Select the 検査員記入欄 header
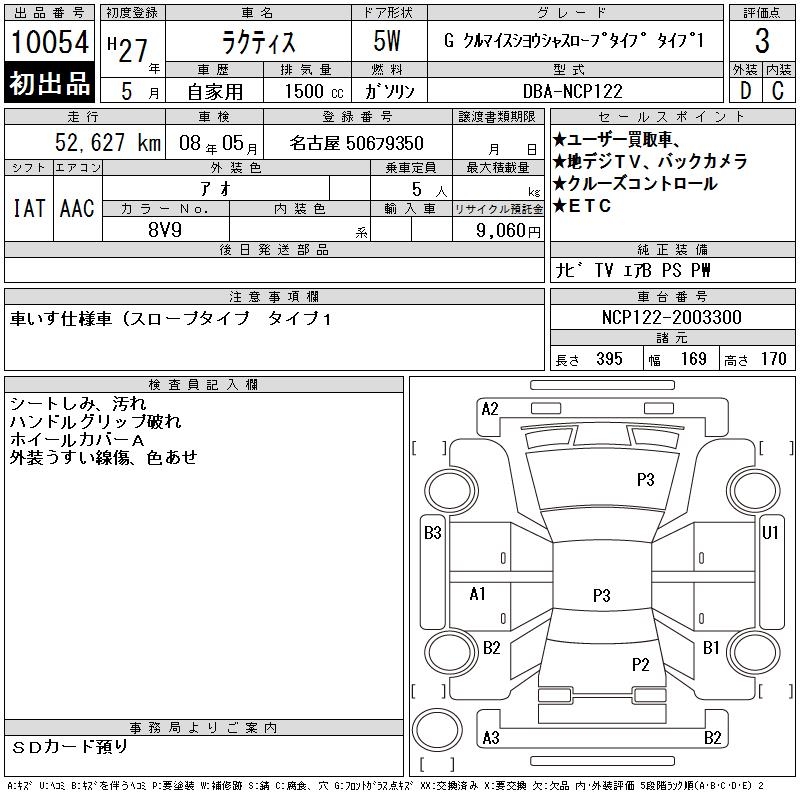This screenshot has height=800, width=800. (x=204, y=384)
